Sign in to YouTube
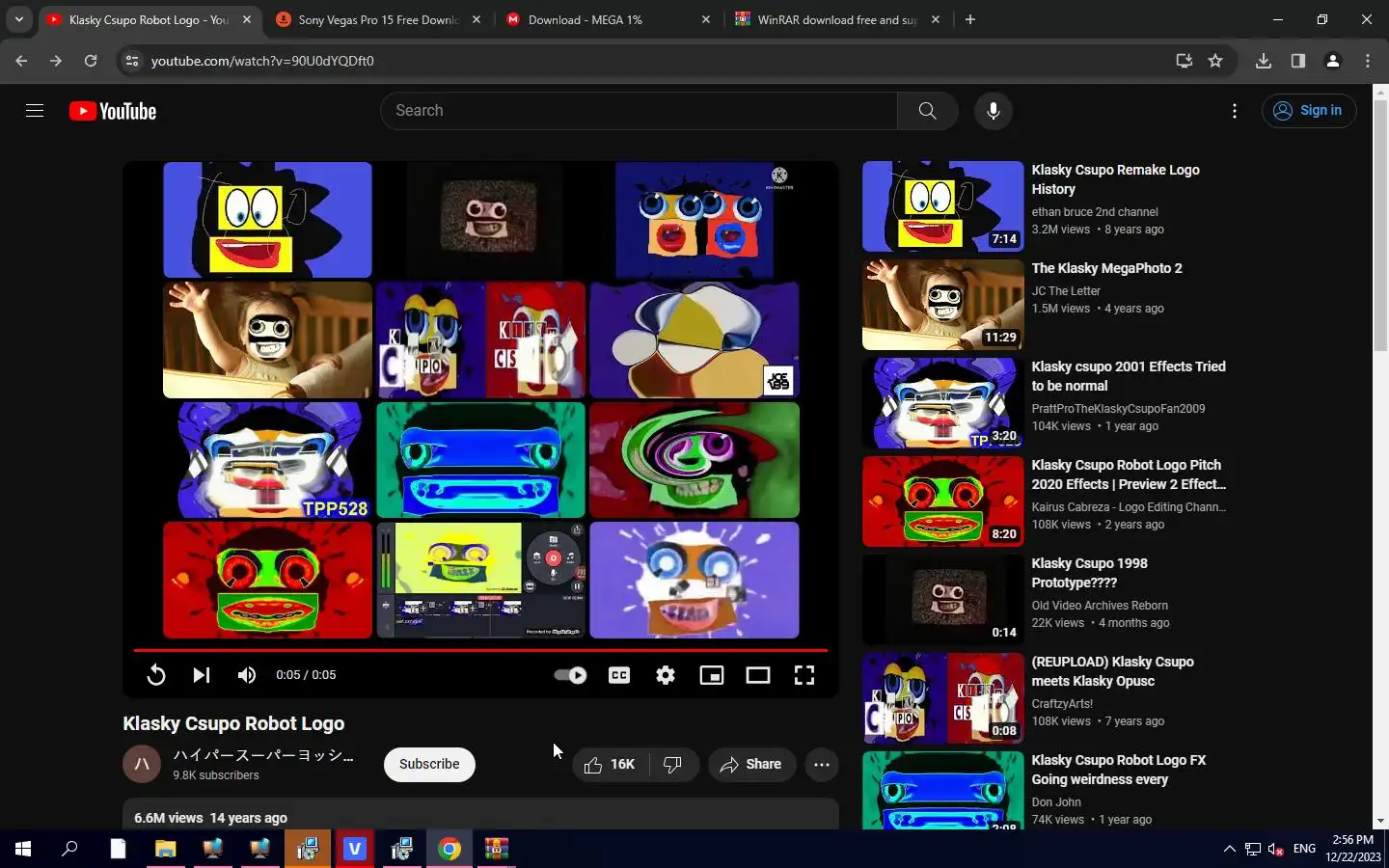The height and width of the screenshot is (868, 1389). (1309, 111)
